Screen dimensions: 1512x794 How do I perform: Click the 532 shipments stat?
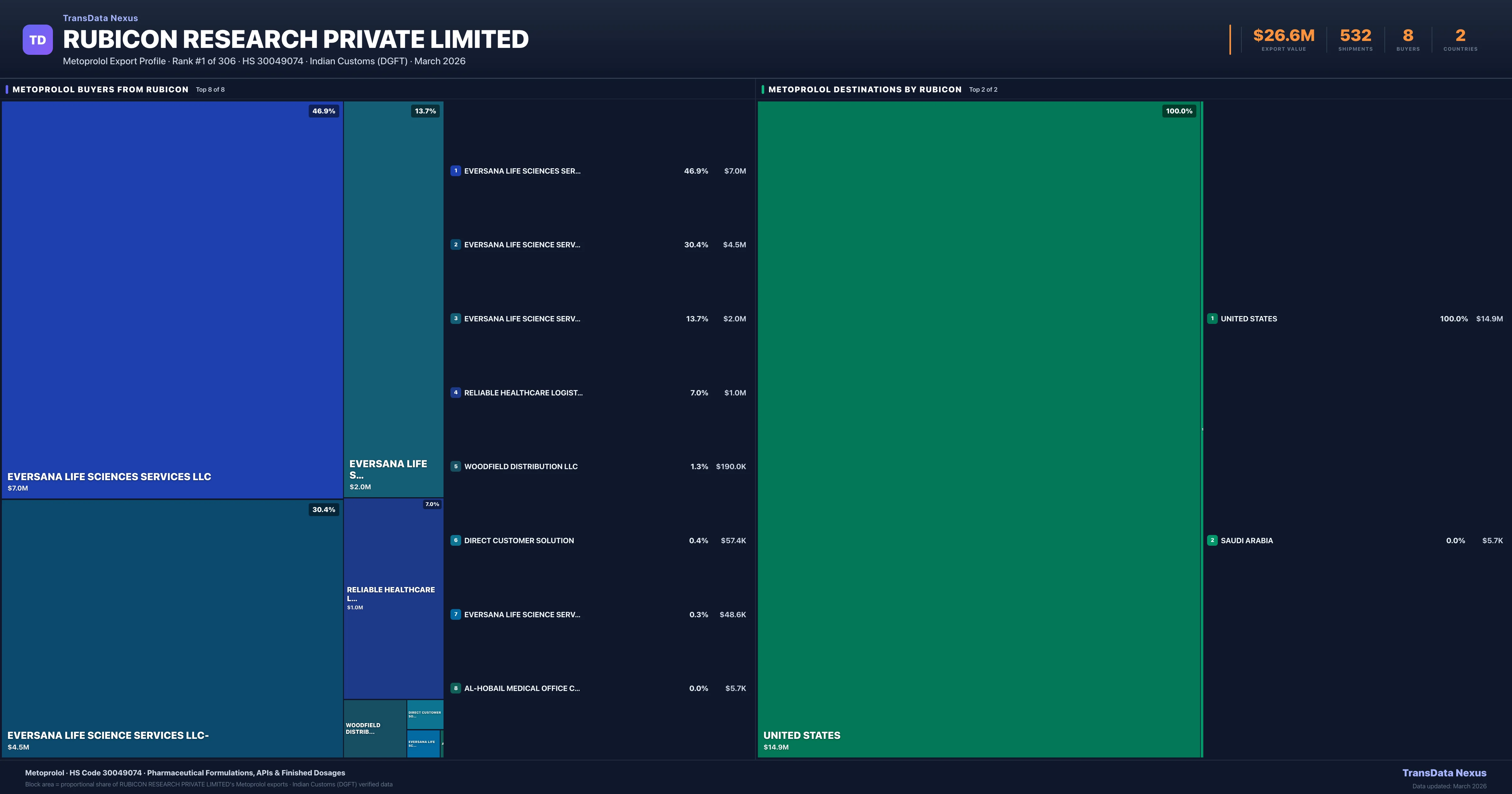[1355, 37]
